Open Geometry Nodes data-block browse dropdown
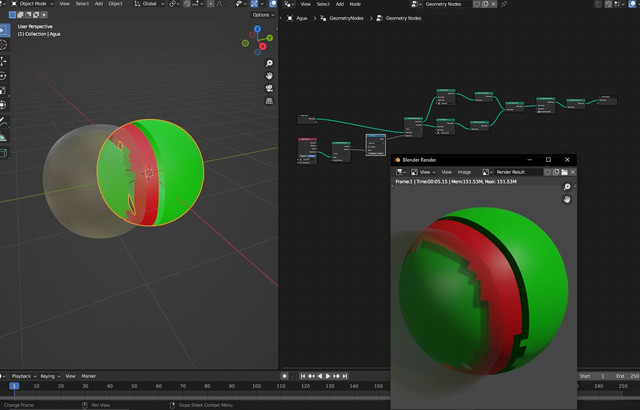Image resolution: width=640 pixels, height=410 pixels. [x=417, y=4]
